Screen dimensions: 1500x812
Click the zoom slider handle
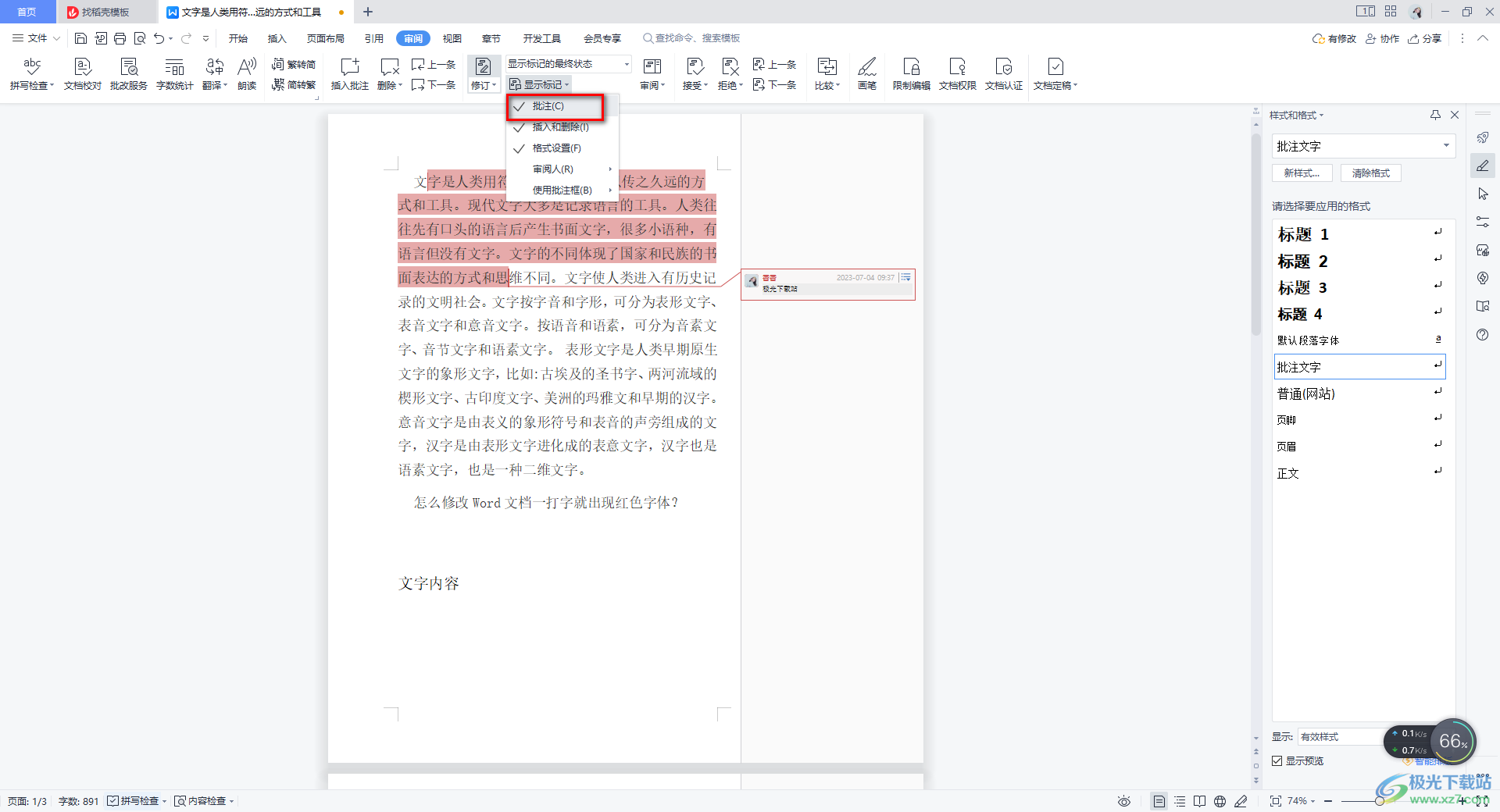(x=1380, y=801)
